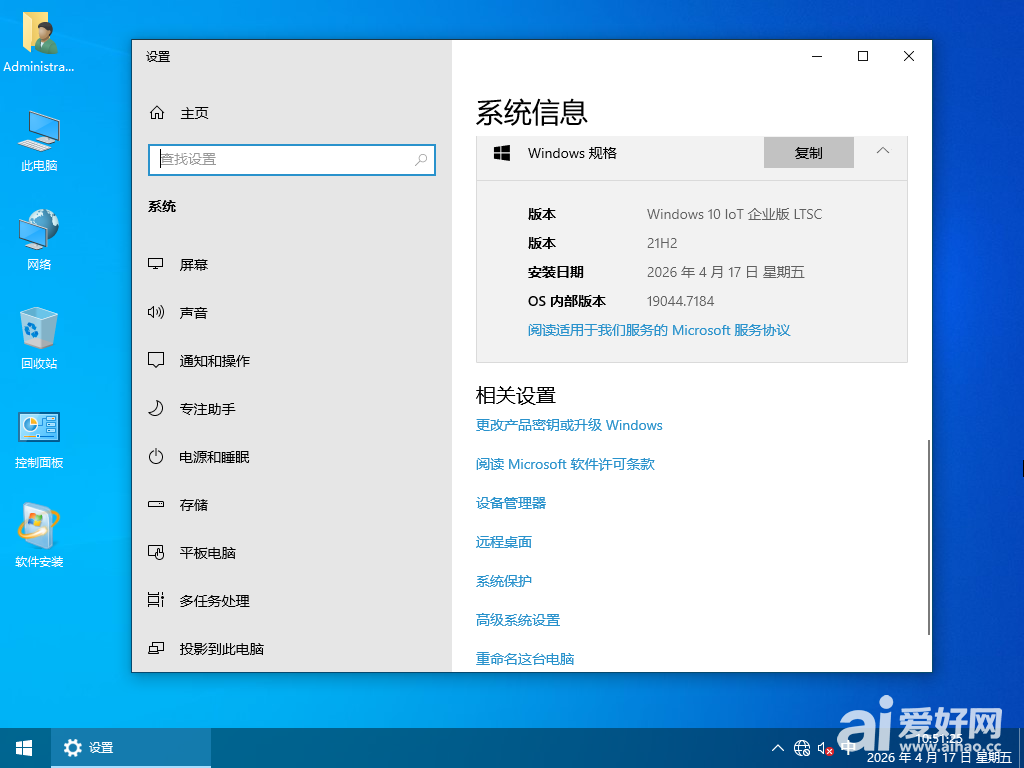The image size is (1024, 768).
Task: Click the 多任务处理 multitasking icon
Action: pos(155,600)
